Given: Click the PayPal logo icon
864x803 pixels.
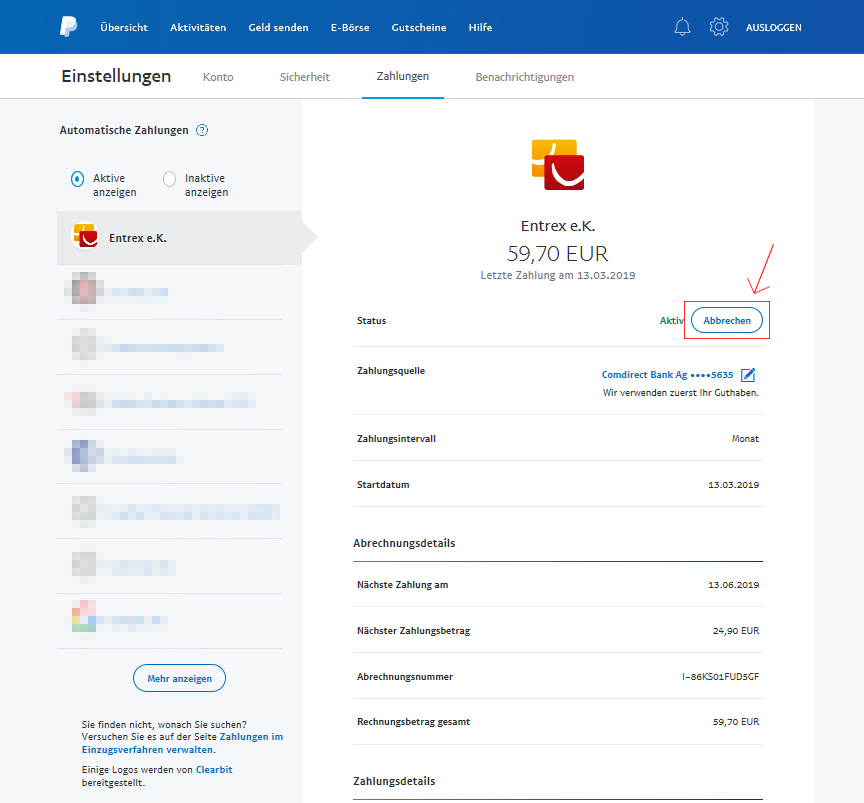Looking at the screenshot, I should coord(68,26).
